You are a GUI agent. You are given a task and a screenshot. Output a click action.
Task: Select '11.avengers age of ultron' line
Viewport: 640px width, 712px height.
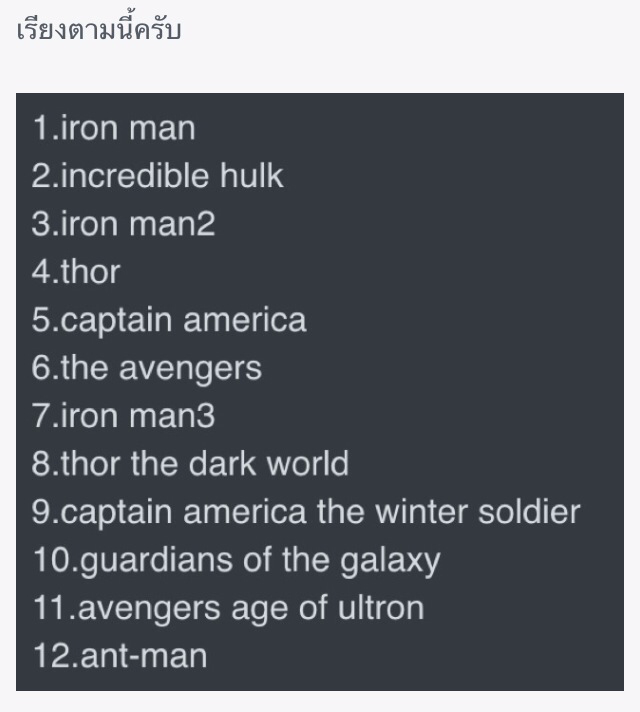coord(228,608)
